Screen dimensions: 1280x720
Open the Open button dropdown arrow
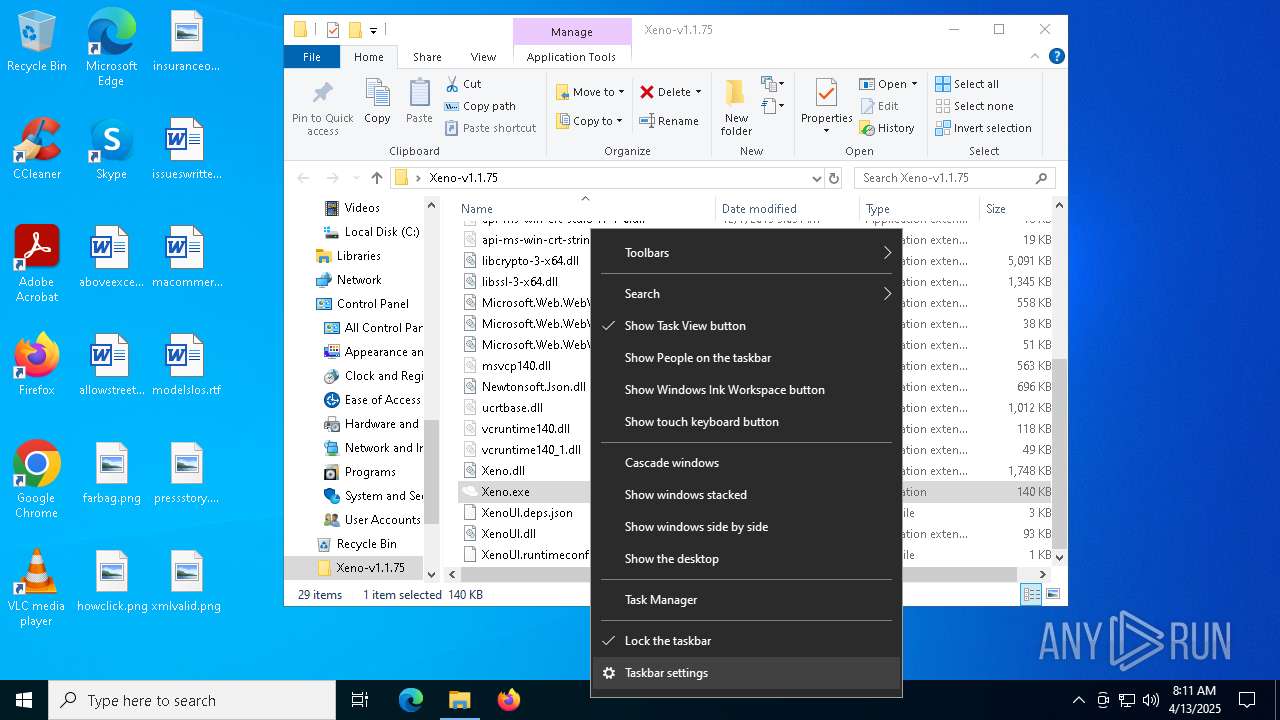[x=913, y=84]
